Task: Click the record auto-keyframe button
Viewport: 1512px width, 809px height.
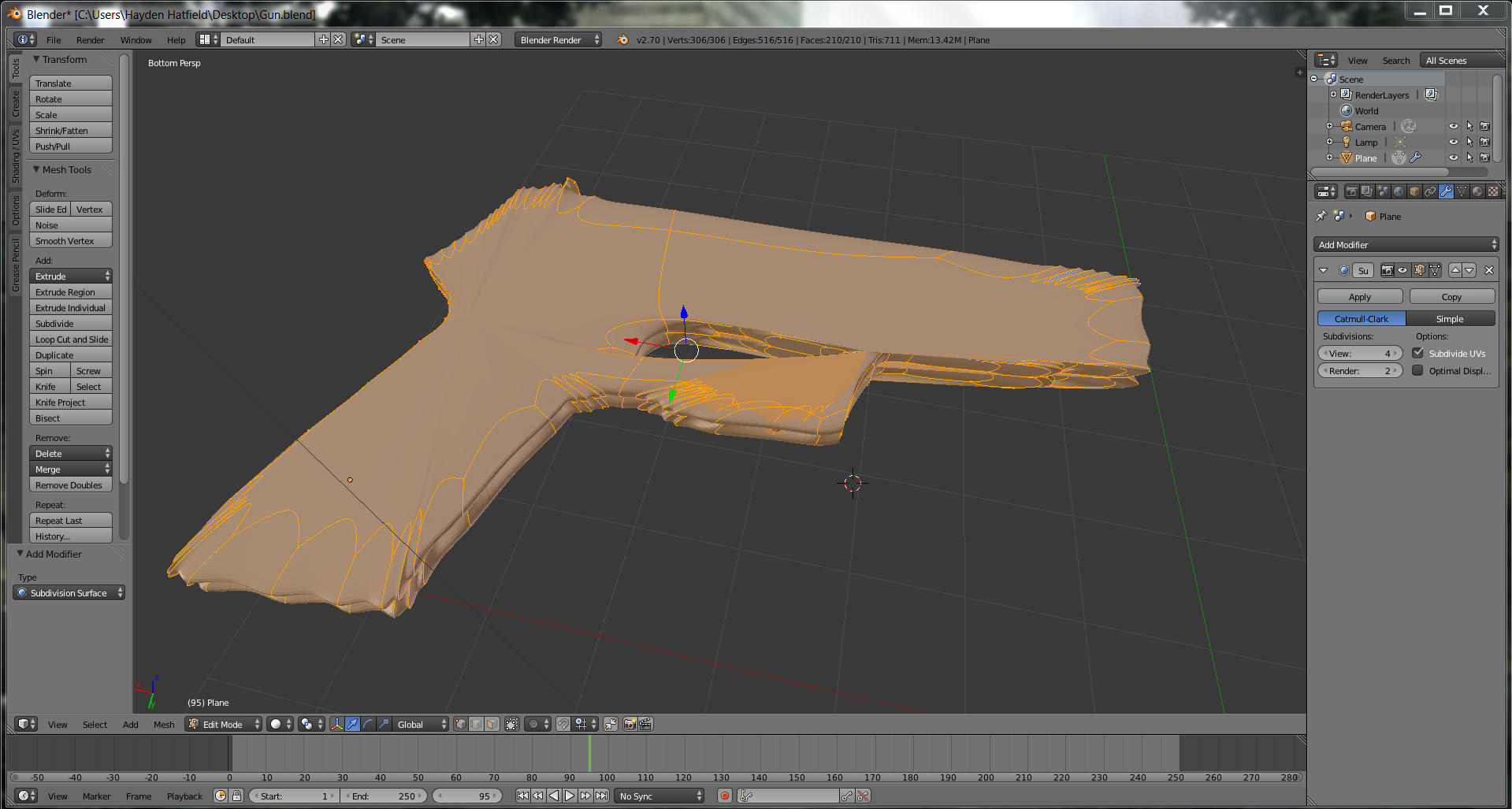Action: coord(725,796)
